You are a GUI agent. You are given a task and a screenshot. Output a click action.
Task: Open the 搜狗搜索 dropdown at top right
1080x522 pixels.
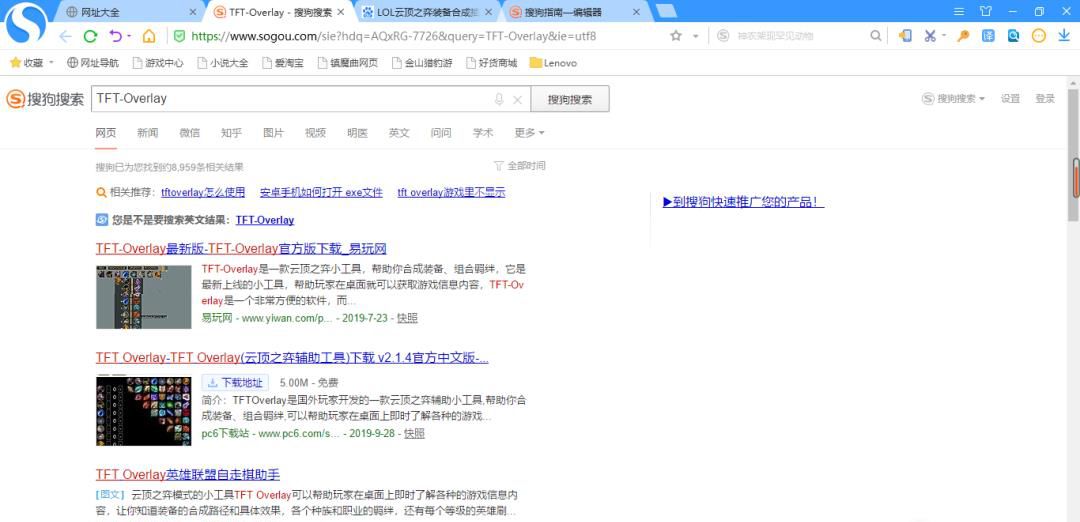point(953,99)
